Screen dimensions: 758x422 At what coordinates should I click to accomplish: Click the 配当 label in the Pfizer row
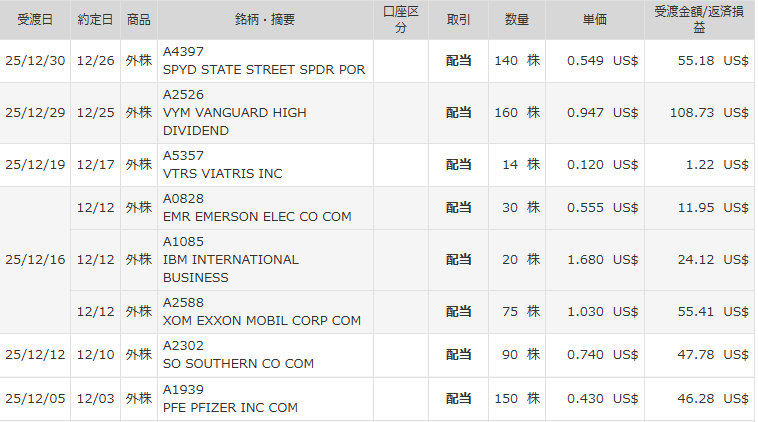(458, 398)
